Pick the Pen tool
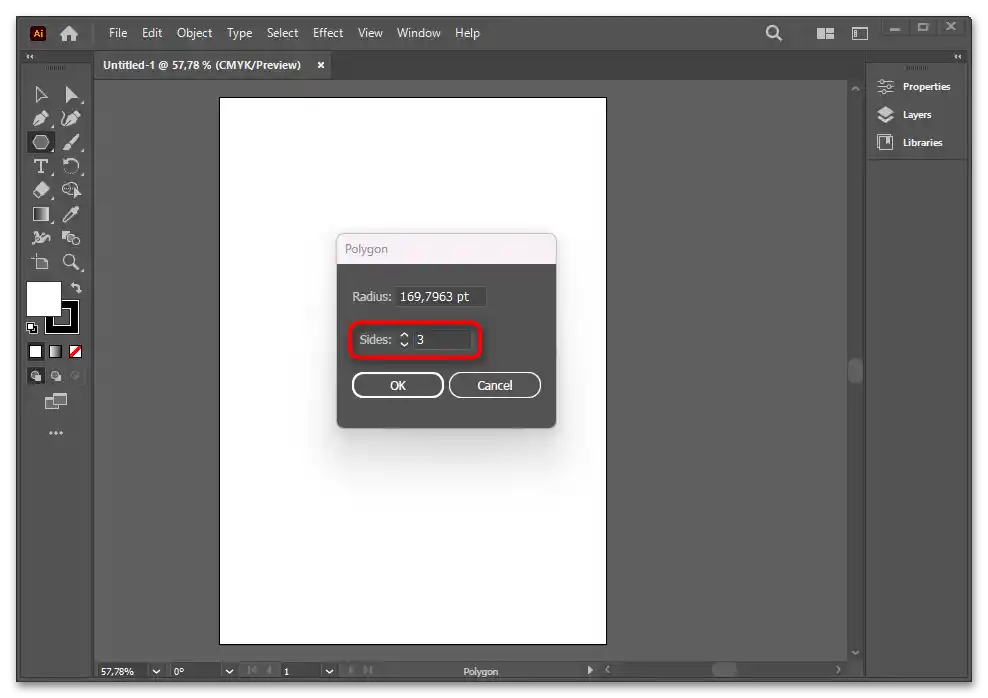Viewport: 988px width, 698px height. pyautogui.click(x=41, y=118)
